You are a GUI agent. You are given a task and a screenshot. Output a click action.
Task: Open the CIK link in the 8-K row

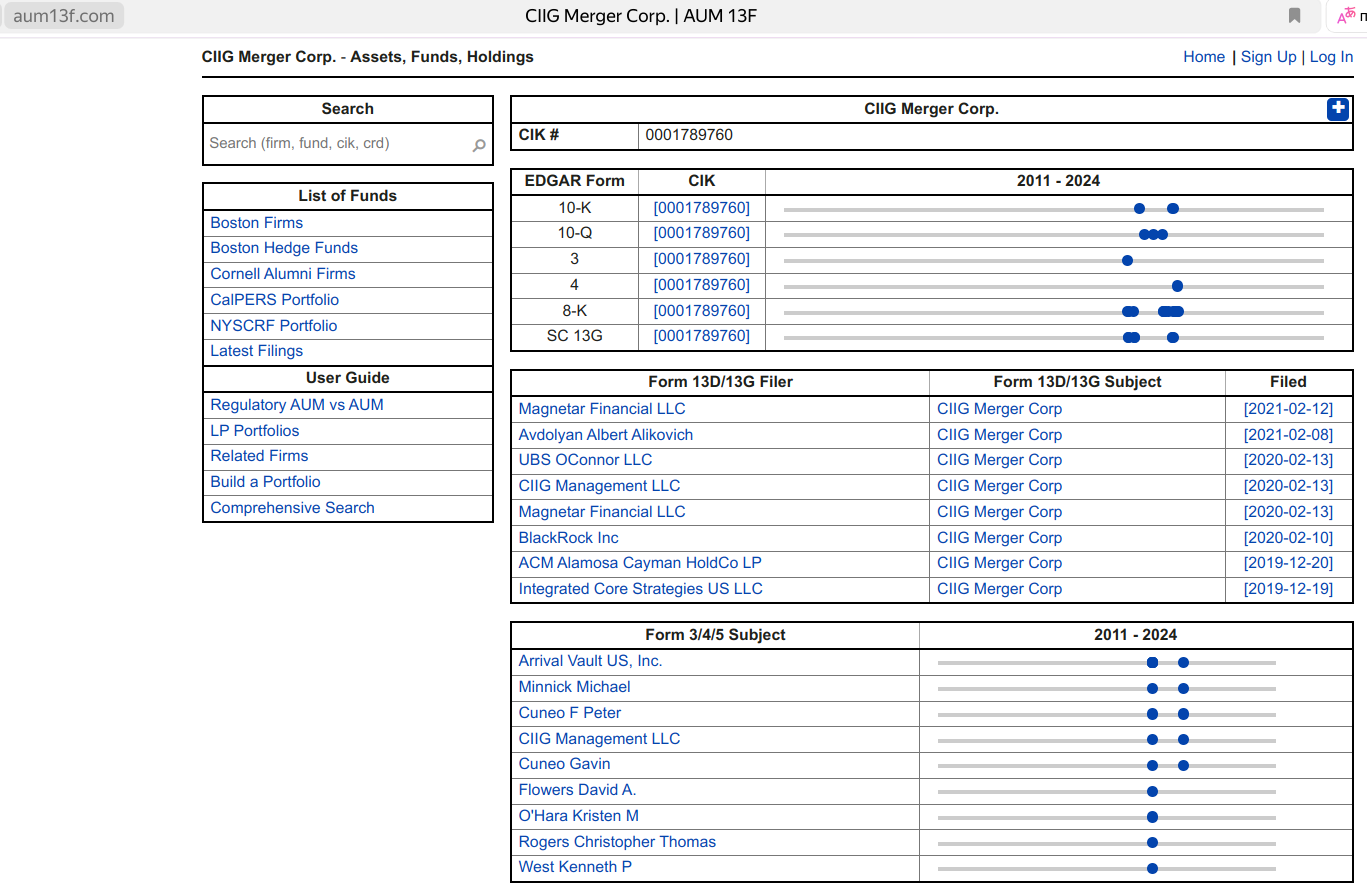(701, 311)
